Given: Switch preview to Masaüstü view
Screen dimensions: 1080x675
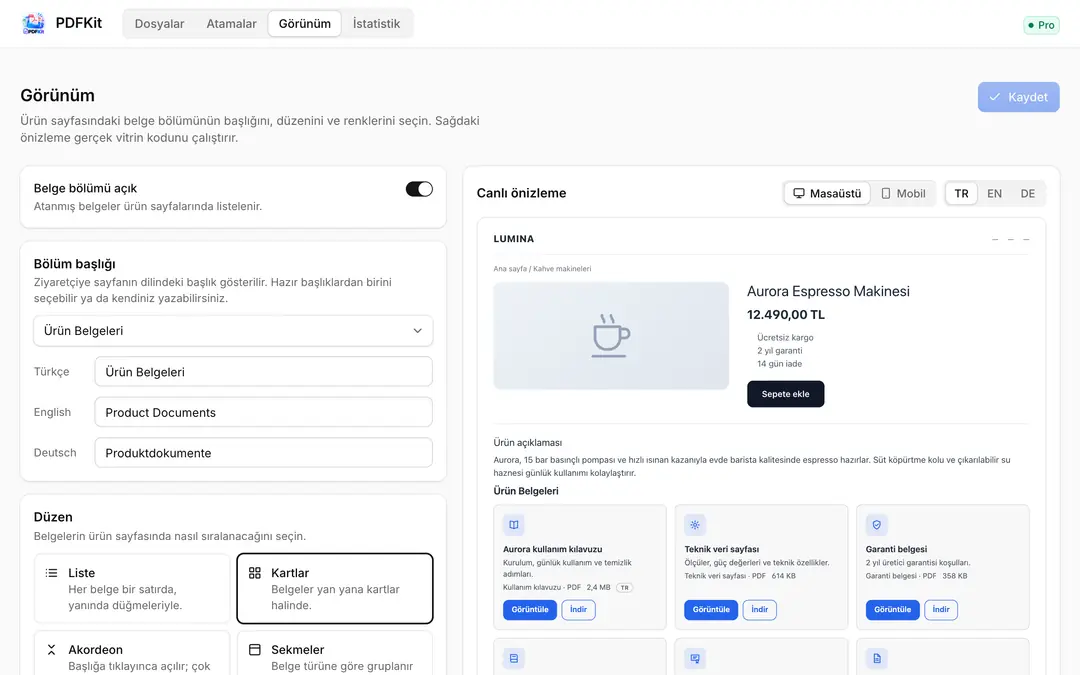Looking at the screenshot, I should (827, 194).
